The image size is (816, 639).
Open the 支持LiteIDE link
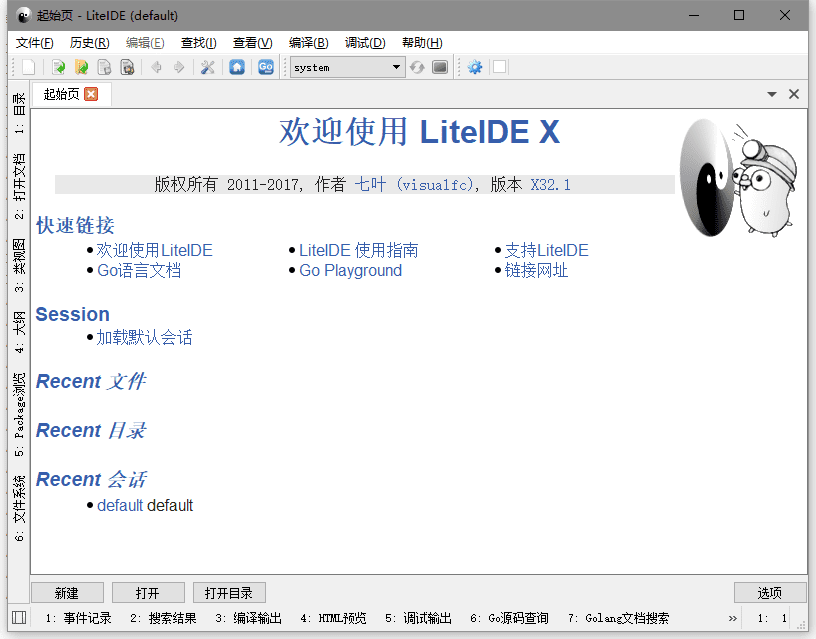click(x=546, y=250)
